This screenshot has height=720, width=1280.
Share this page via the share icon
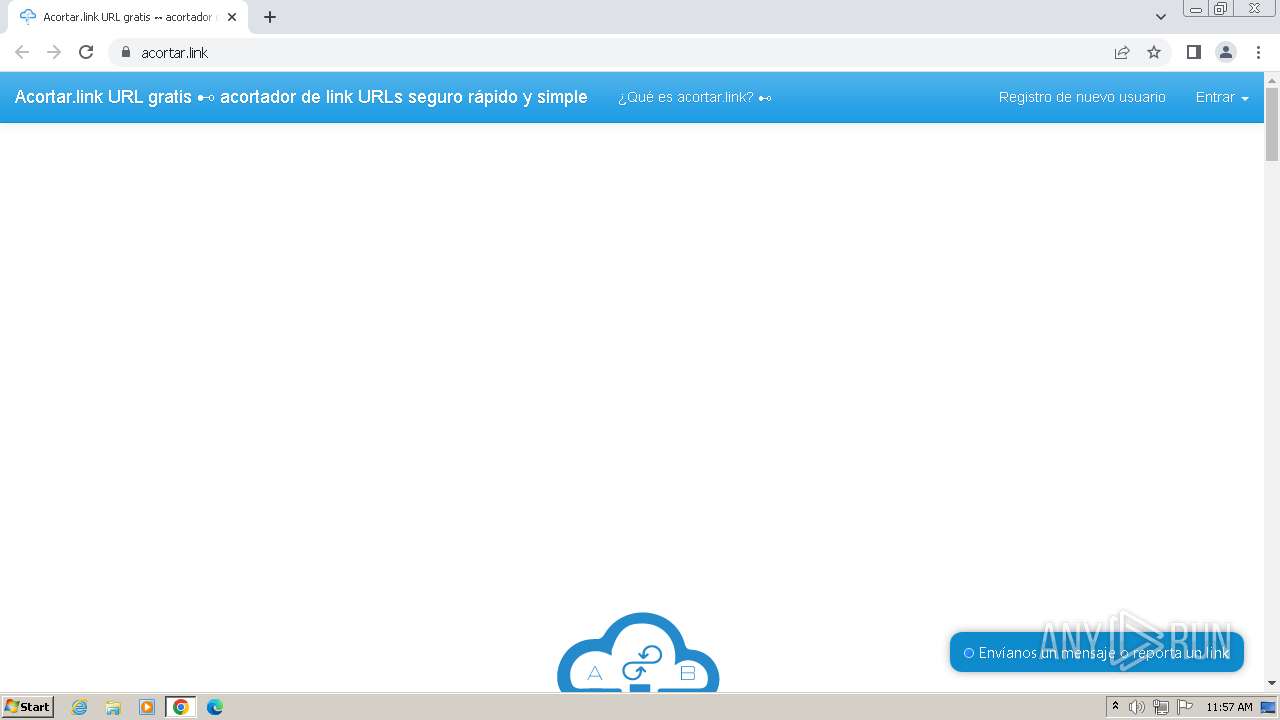[1122, 52]
